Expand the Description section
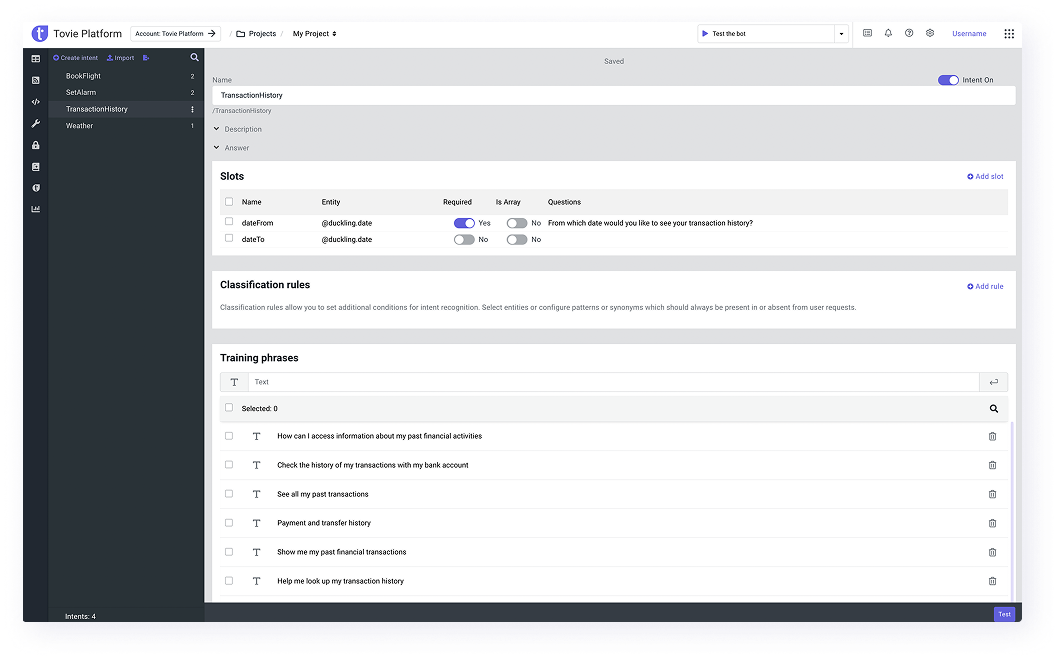This screenshot has height=660, width=1060. click(x=237, y=129)
